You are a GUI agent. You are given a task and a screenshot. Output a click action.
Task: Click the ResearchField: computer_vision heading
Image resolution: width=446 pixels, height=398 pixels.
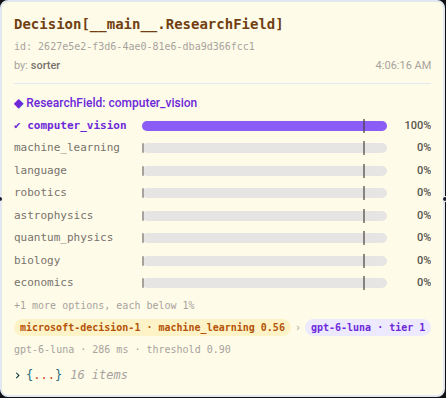pyautogui.click(x=112, y=103)
